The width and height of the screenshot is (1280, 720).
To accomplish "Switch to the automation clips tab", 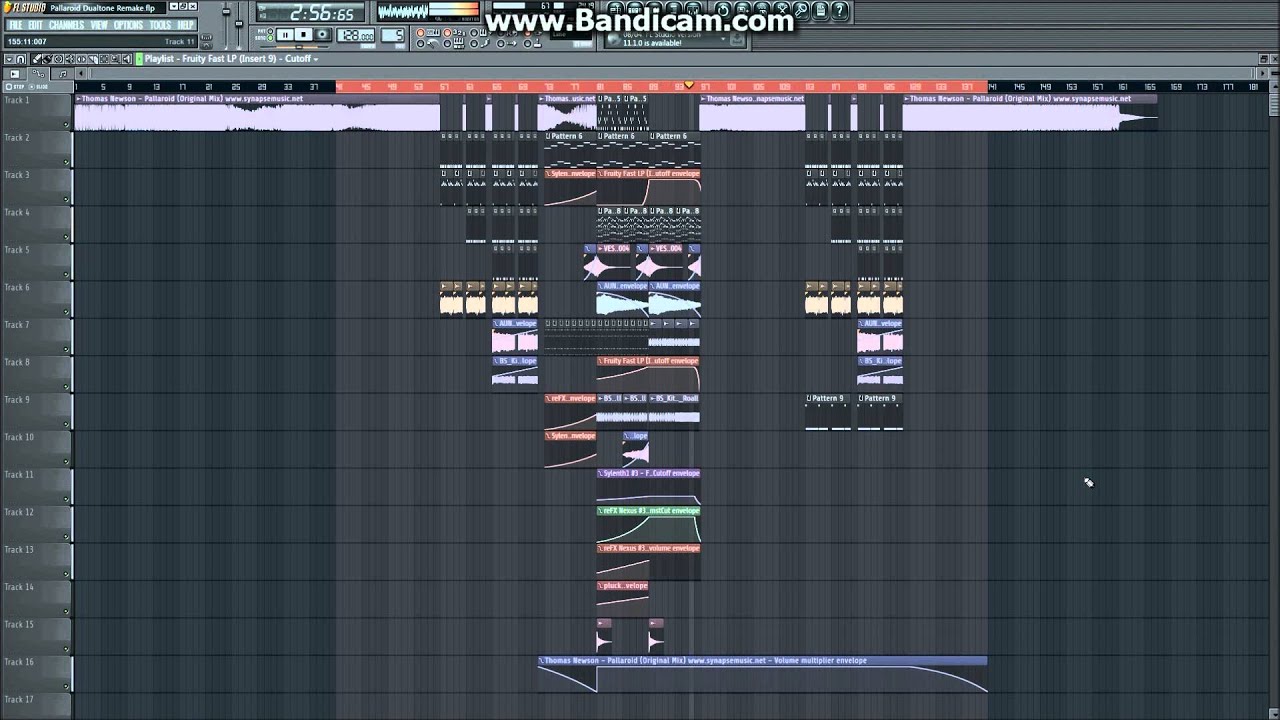I will point(39,74).
